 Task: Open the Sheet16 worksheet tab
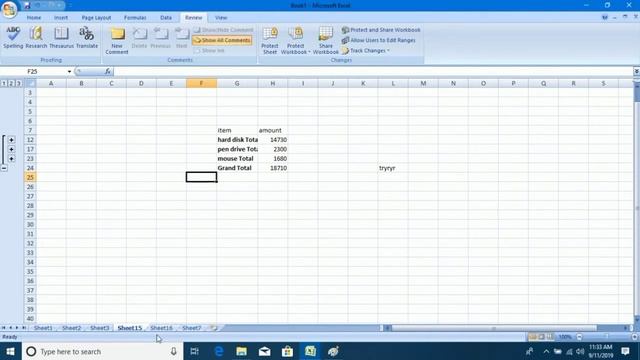(161, 328)
